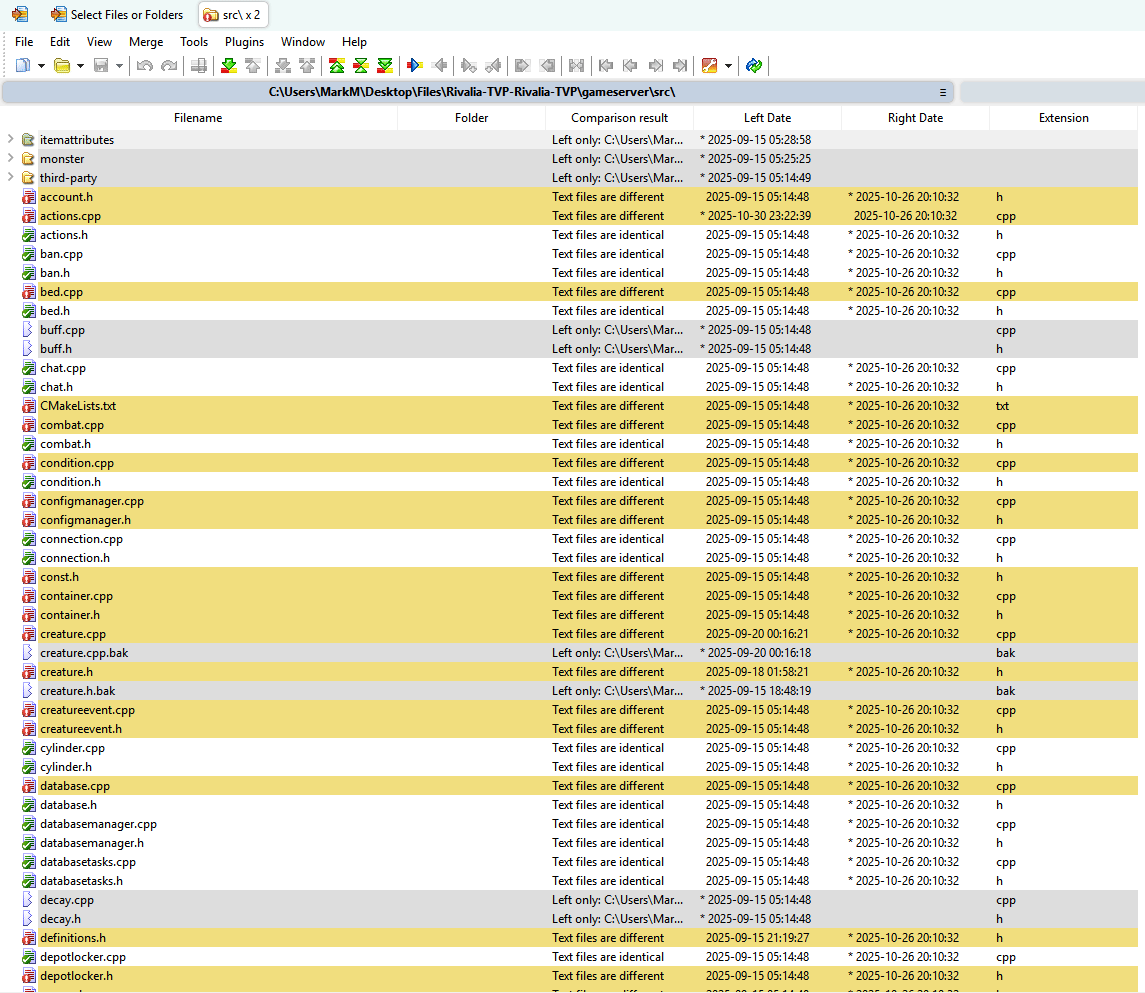Click the All Left toolbar icon
Viewport: 1145px width, 993px height.
(547, 66)
